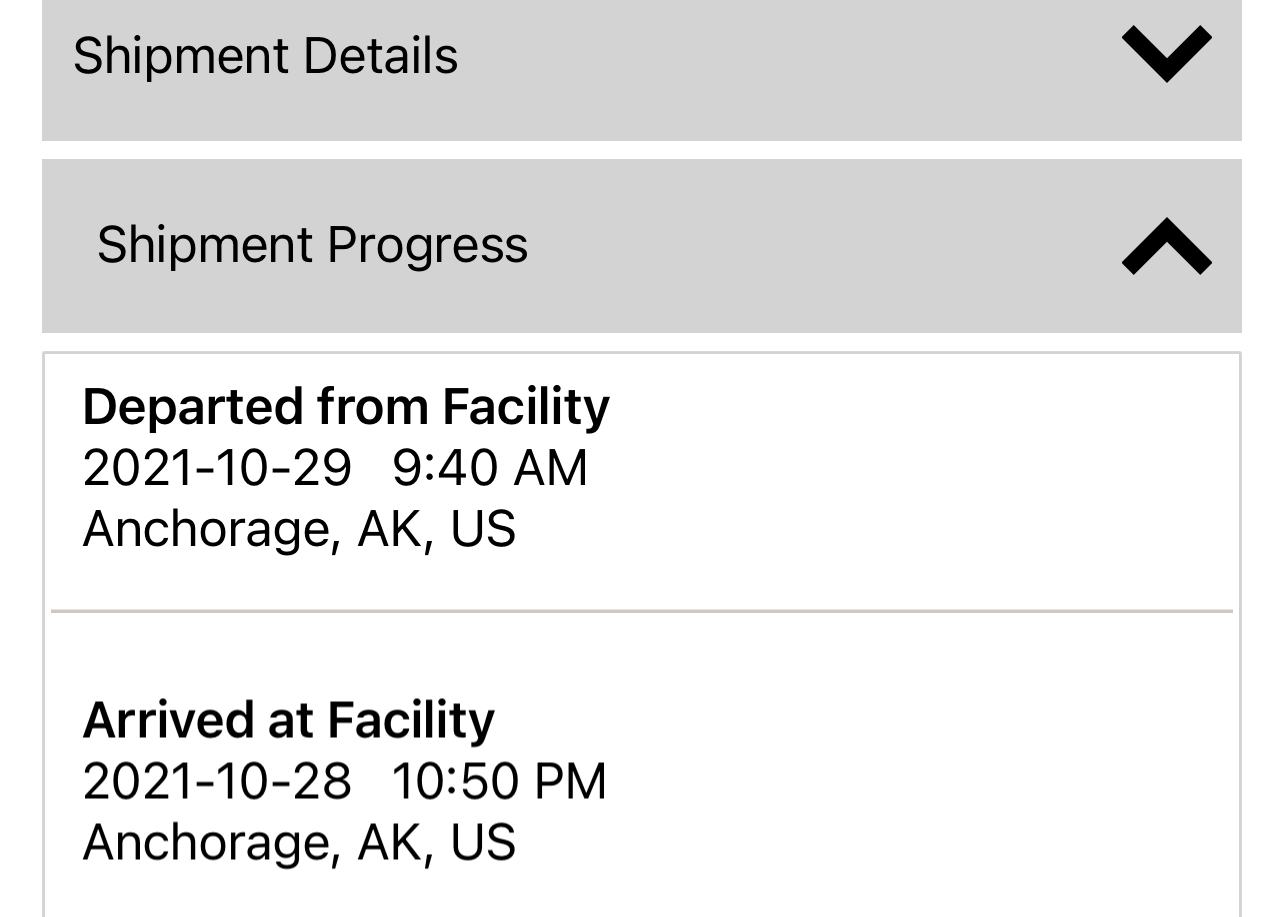The height and width of the screenshot is (917, 1284).
Task: Click the 9:40 AM departure time
Action: coord(489,468)
